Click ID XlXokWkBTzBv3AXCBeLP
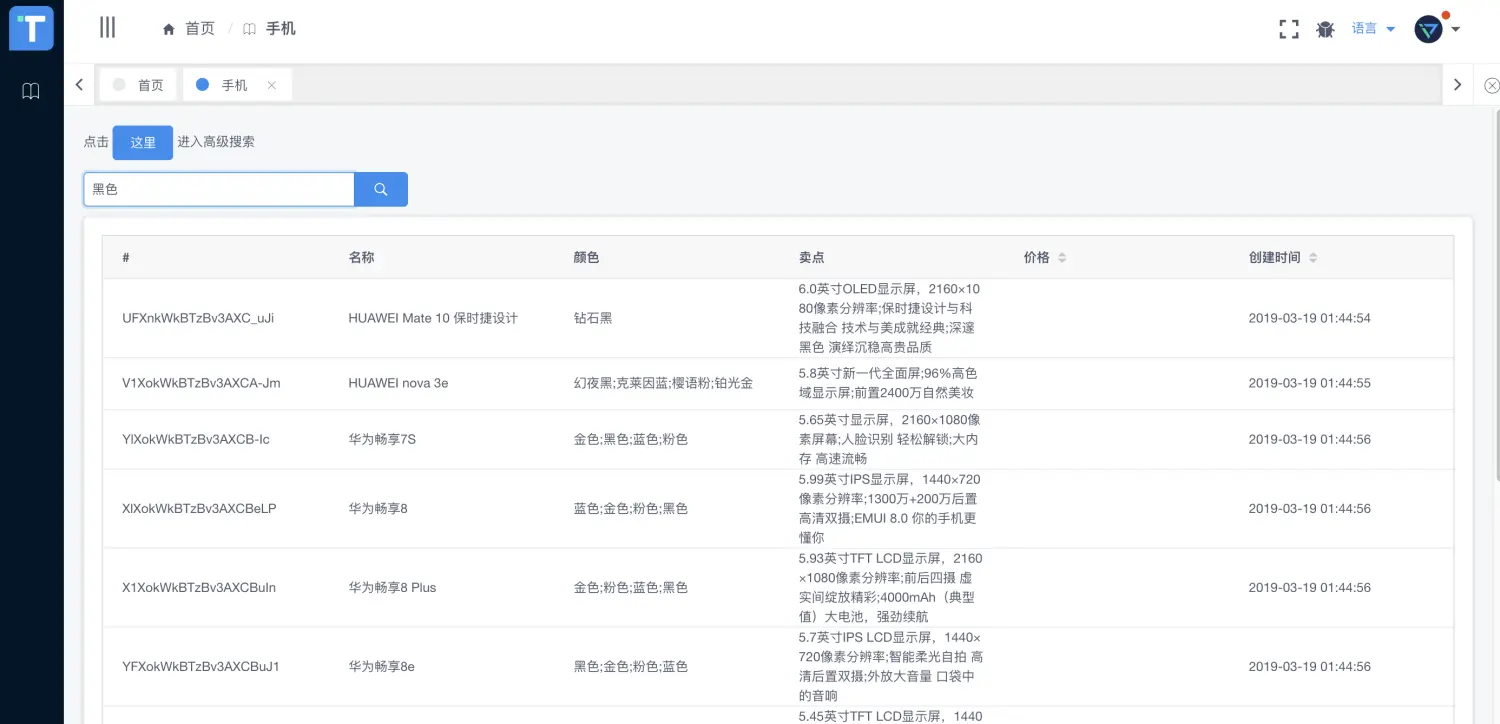 199,509
